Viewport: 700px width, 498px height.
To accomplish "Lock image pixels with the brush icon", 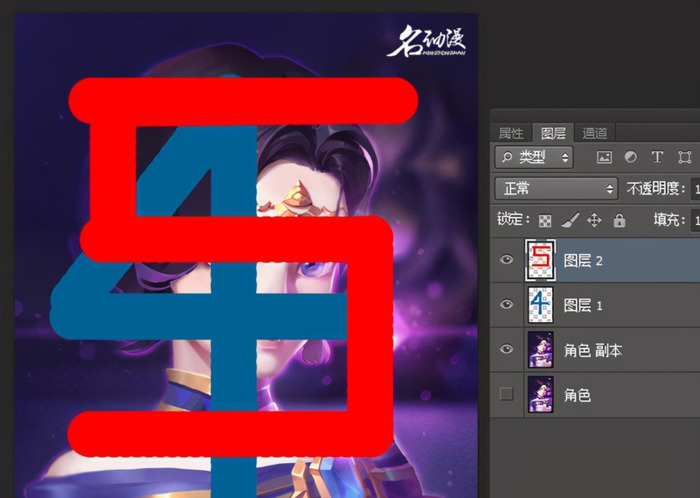I will (569, 220).
